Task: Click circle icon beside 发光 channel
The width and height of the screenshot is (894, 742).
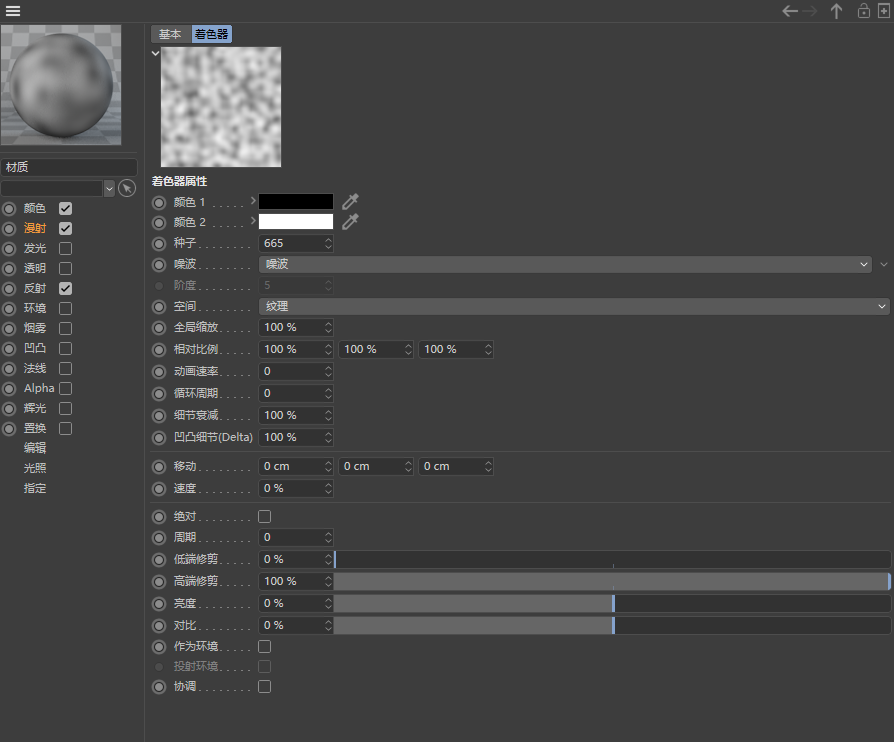Action: (x=9, y=249)
